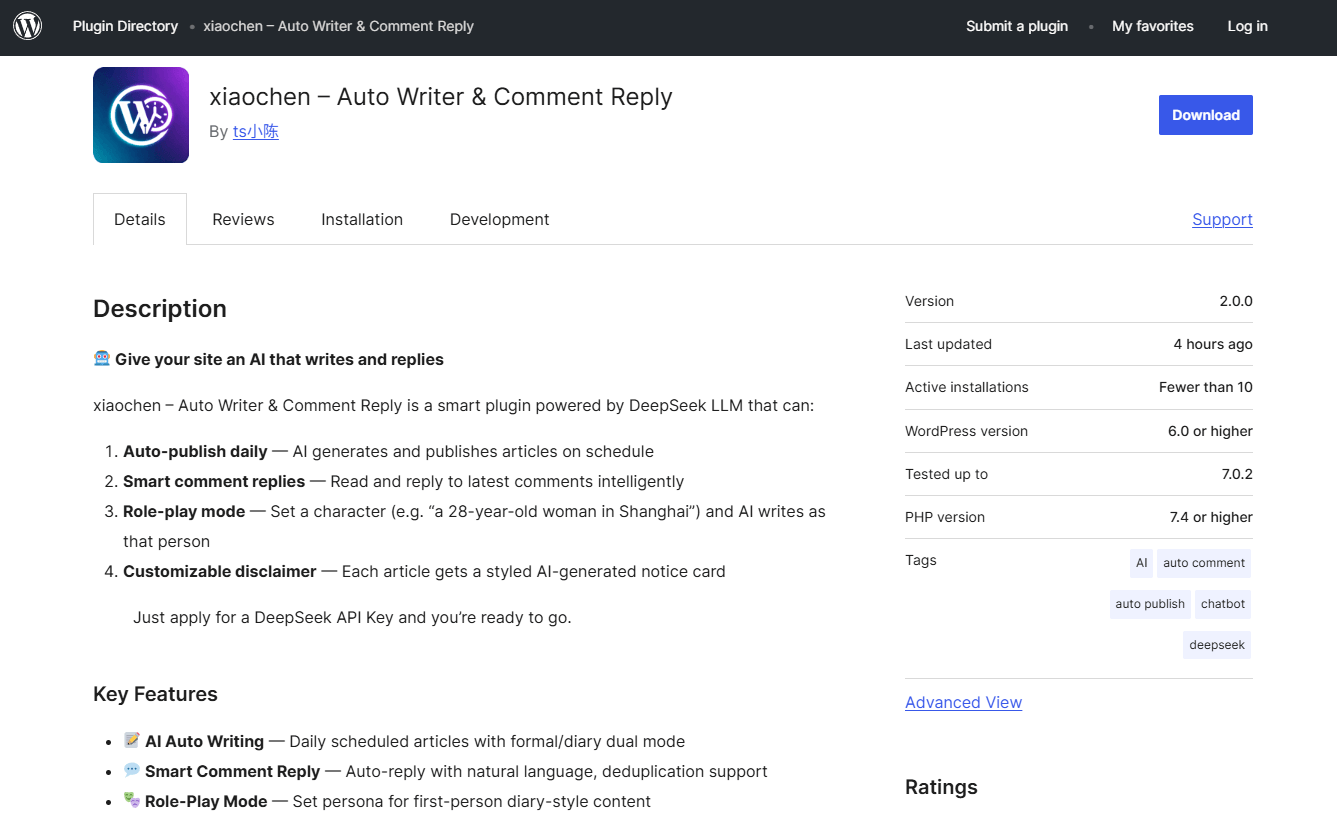Click the 'Fewer than 10' installations value
This screenshot has height=819, width=1337.
(x=1206, y=387)
